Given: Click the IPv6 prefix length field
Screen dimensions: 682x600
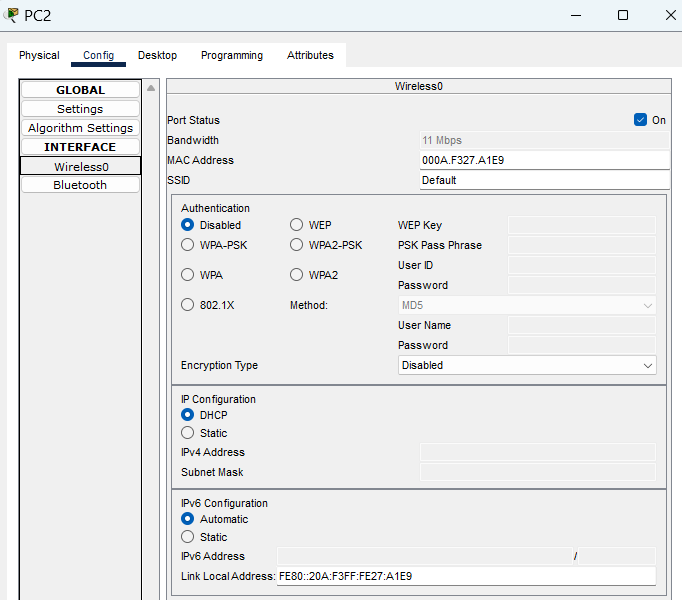Looking at the screenshot, I should coord(617,556).
